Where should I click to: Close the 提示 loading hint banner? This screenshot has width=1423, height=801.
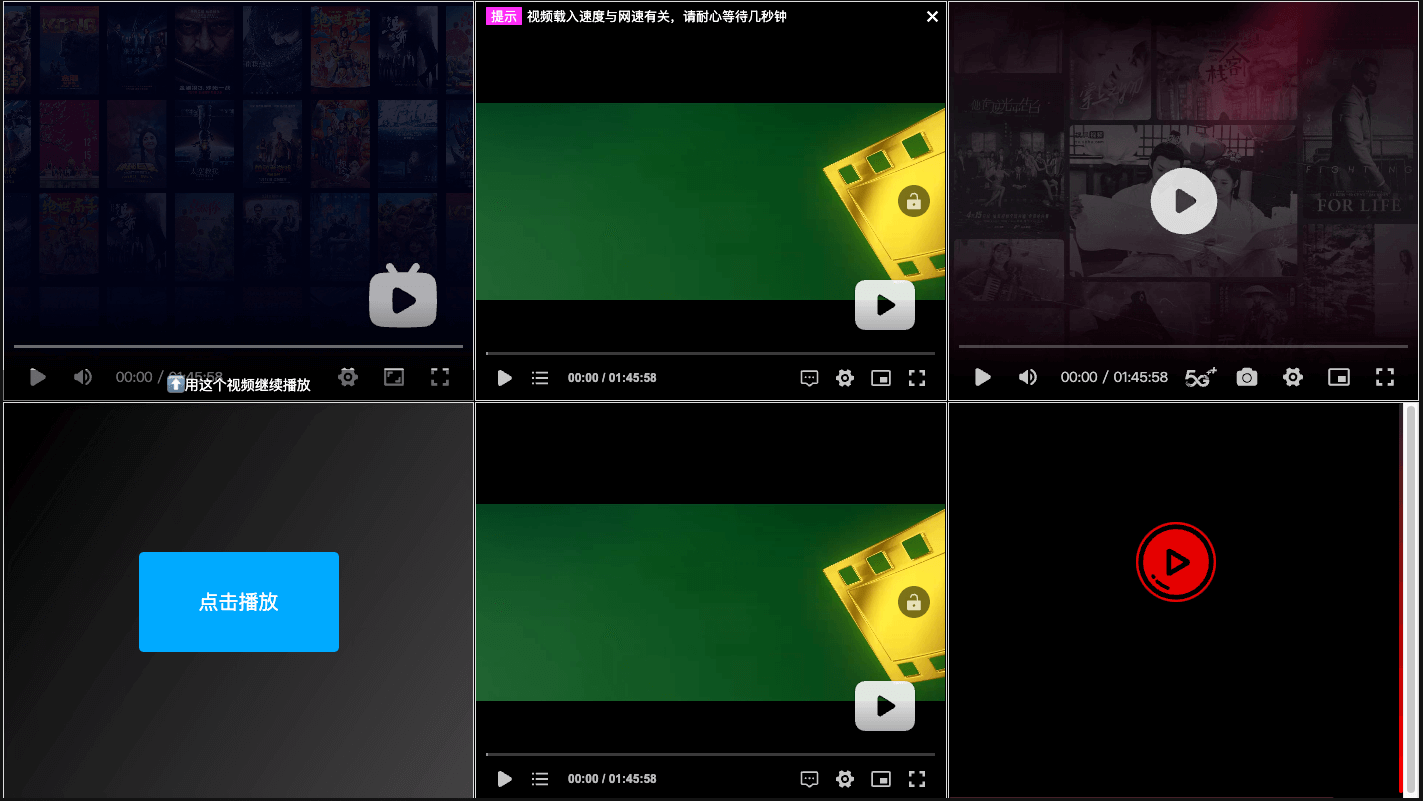tap(932, 16)
